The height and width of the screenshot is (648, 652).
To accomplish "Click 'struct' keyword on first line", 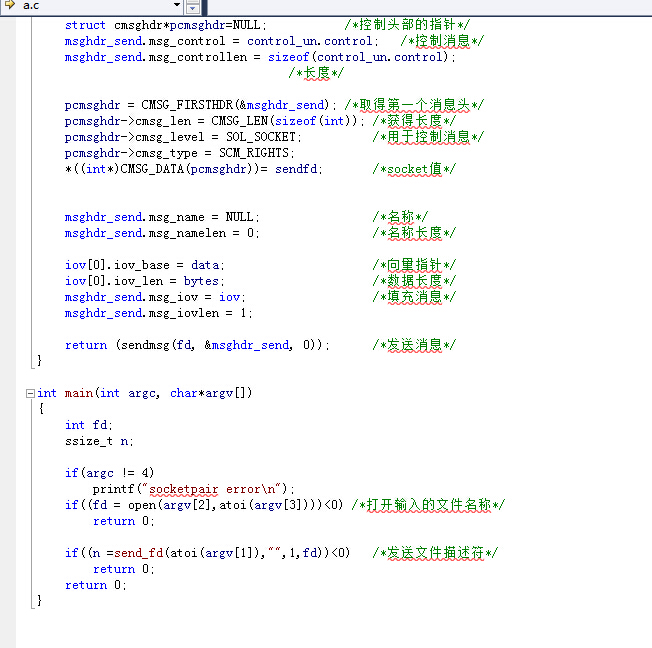I will (x=85, y=25).
